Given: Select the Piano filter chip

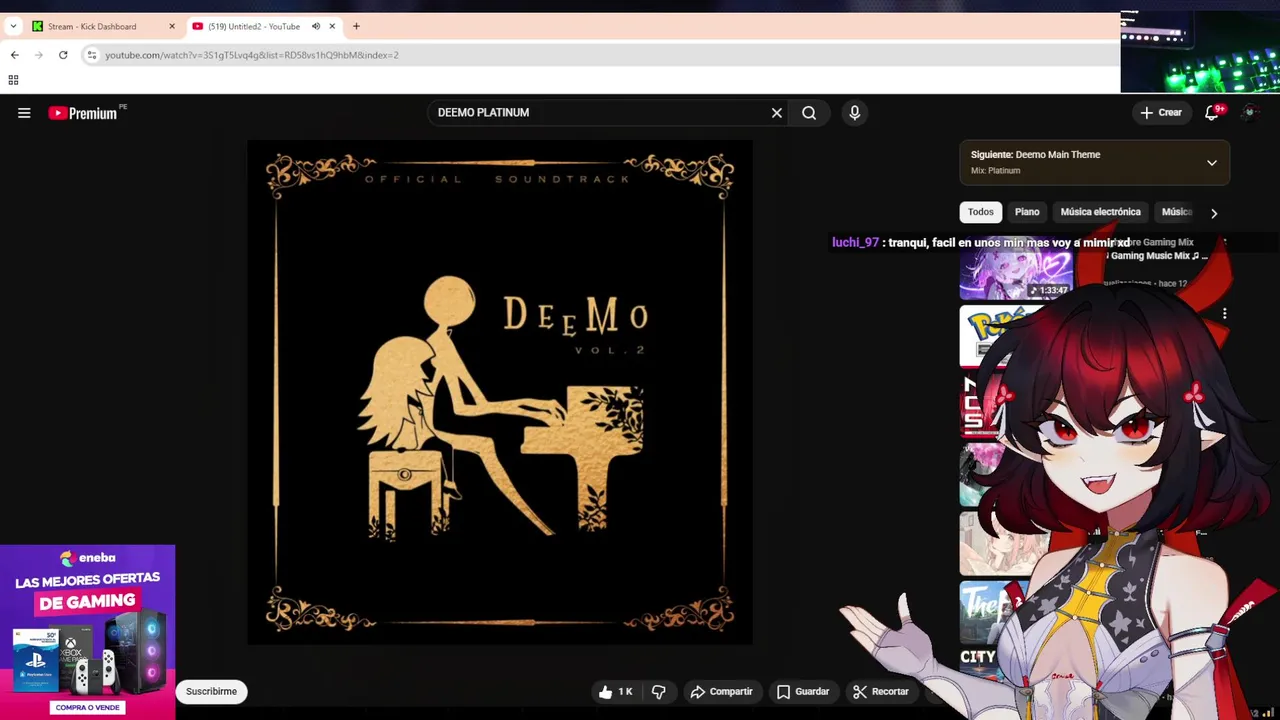Looking at the screenshot, I should click(x=1027, y=212).
